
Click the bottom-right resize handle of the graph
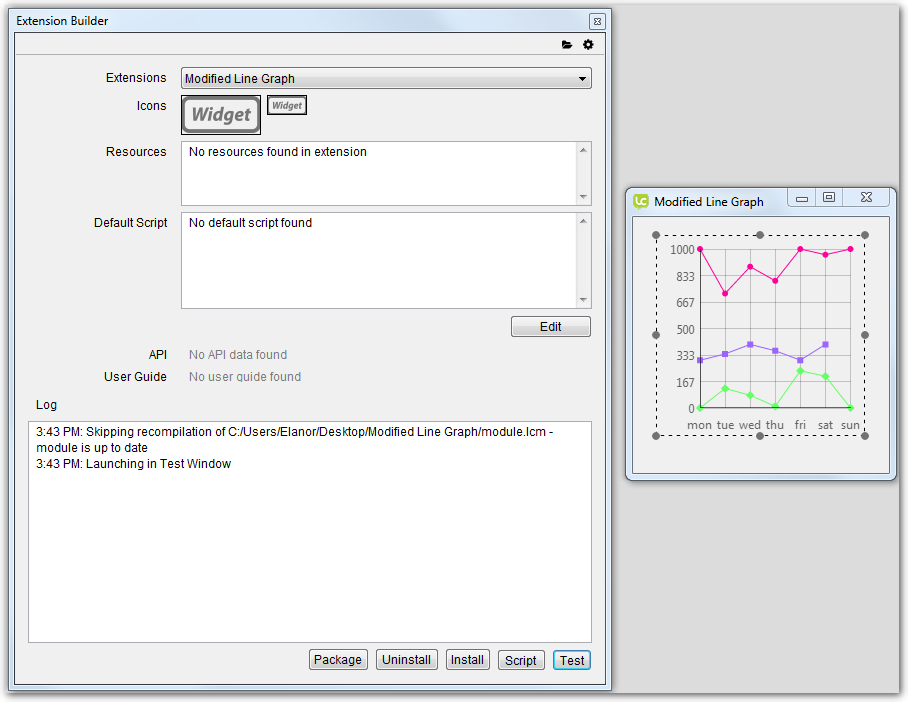point(865,435)
